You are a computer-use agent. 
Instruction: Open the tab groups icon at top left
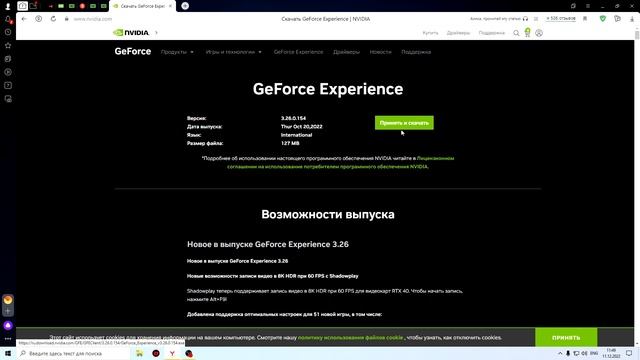coord(22,6)
